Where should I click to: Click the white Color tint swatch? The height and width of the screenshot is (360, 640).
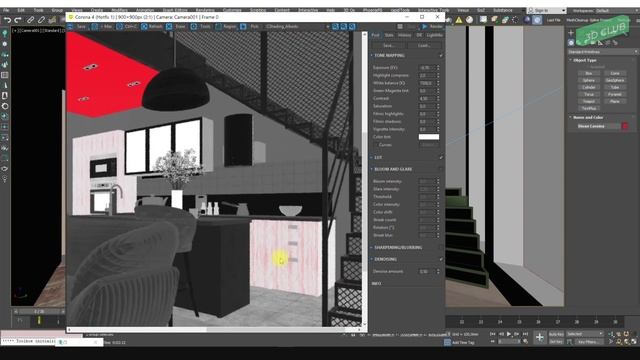429,137
